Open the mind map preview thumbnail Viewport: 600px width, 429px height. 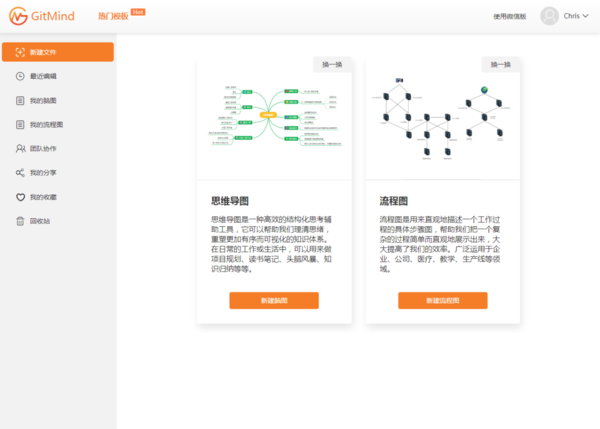click(274, 116)
